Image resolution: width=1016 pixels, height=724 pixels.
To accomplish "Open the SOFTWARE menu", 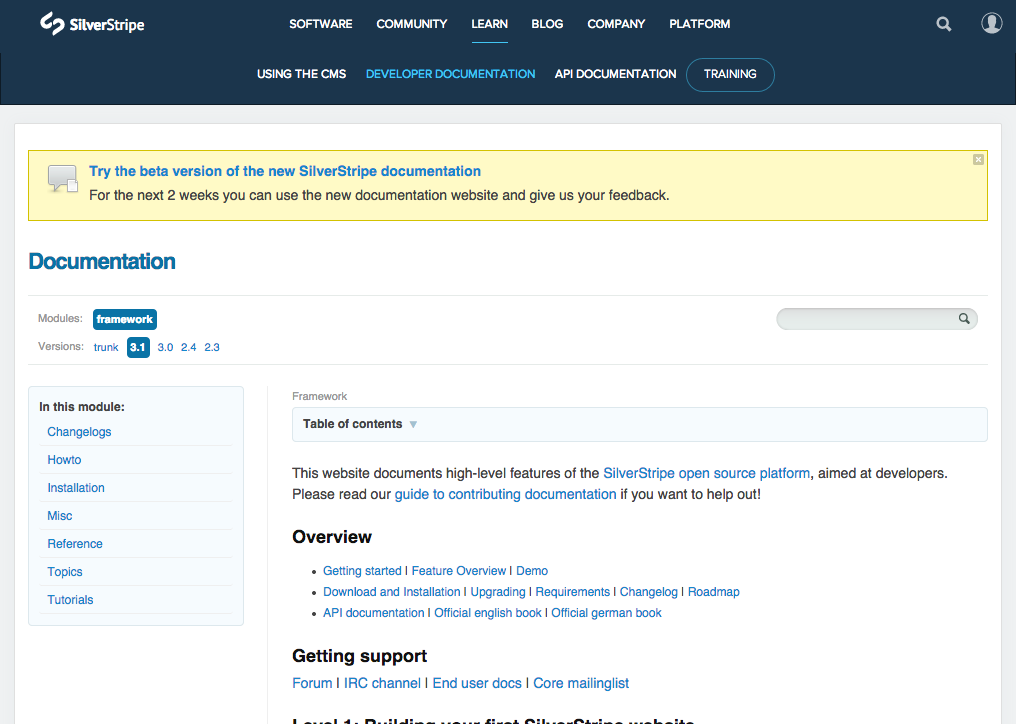I will point(321,24).
